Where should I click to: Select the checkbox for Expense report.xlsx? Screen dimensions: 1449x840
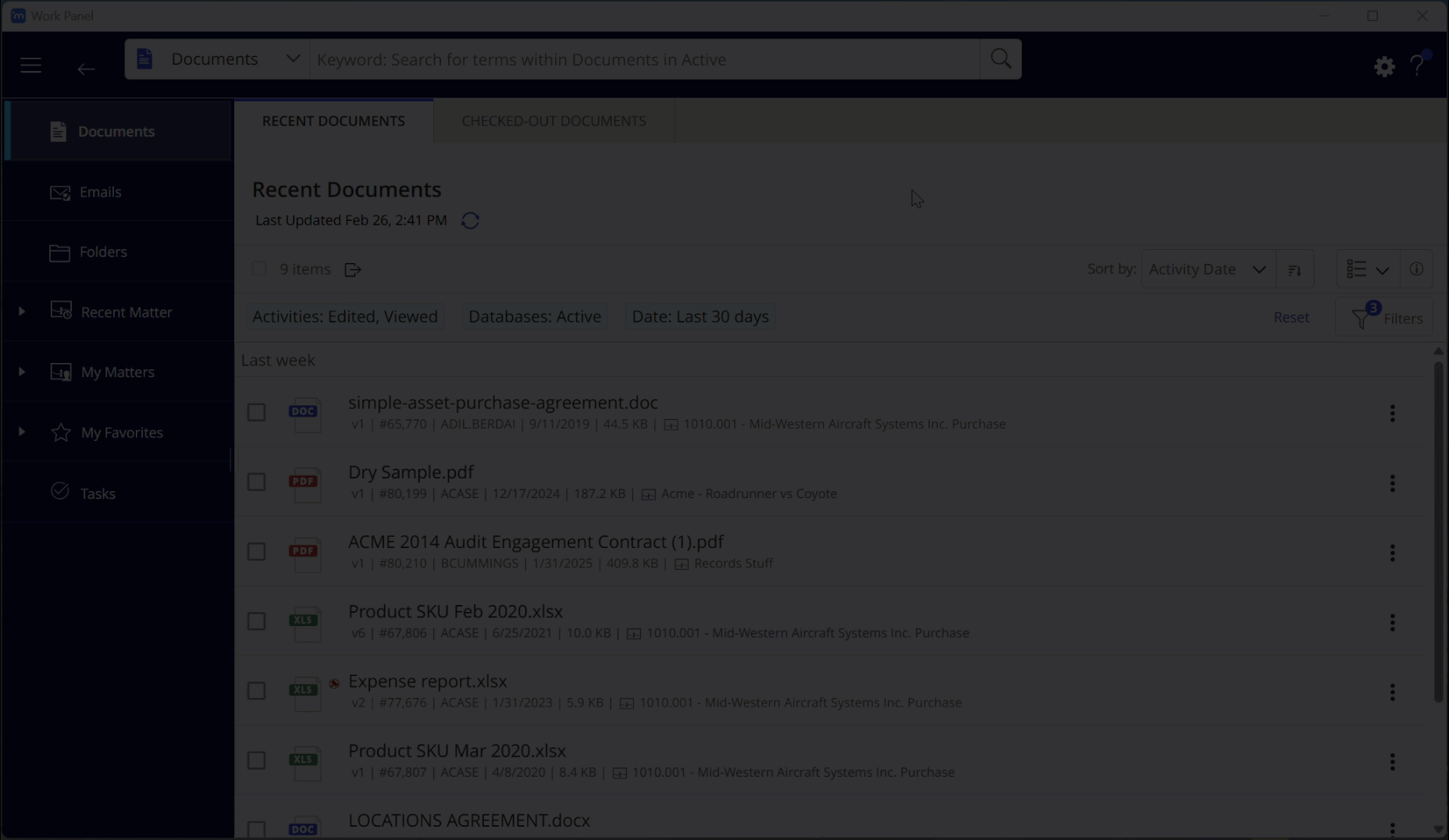pyautogui.click(x=256, y=691)
